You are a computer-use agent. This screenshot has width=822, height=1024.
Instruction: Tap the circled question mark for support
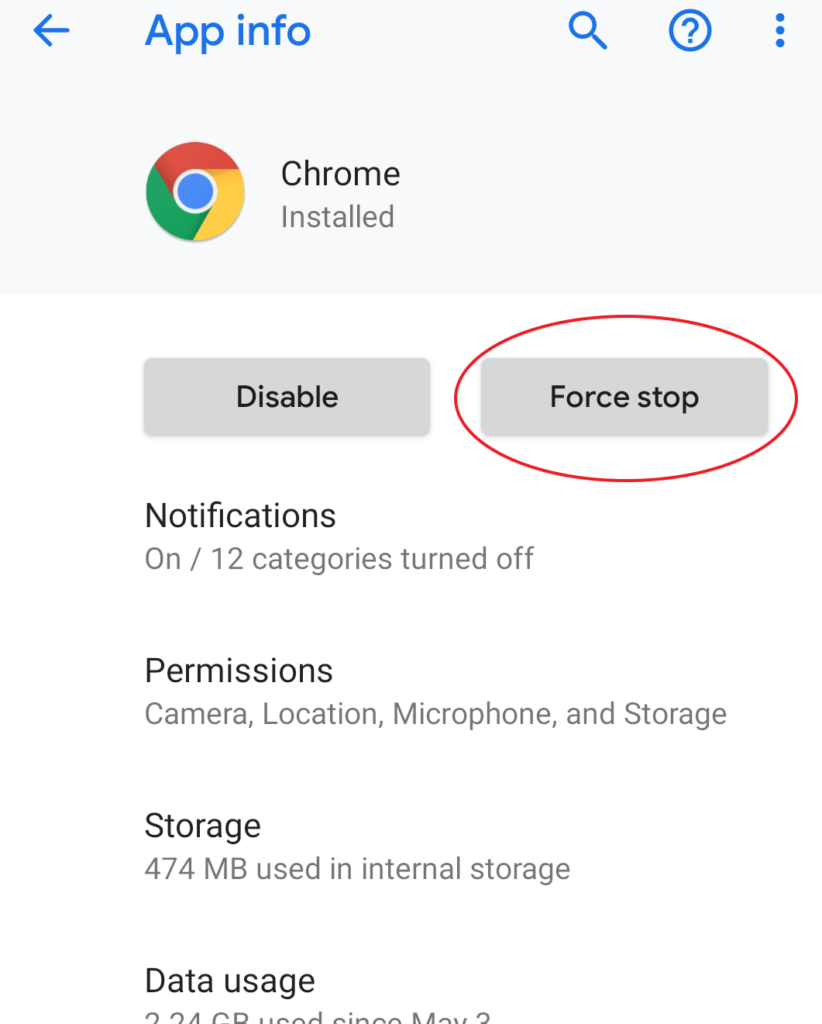(689, 31)
